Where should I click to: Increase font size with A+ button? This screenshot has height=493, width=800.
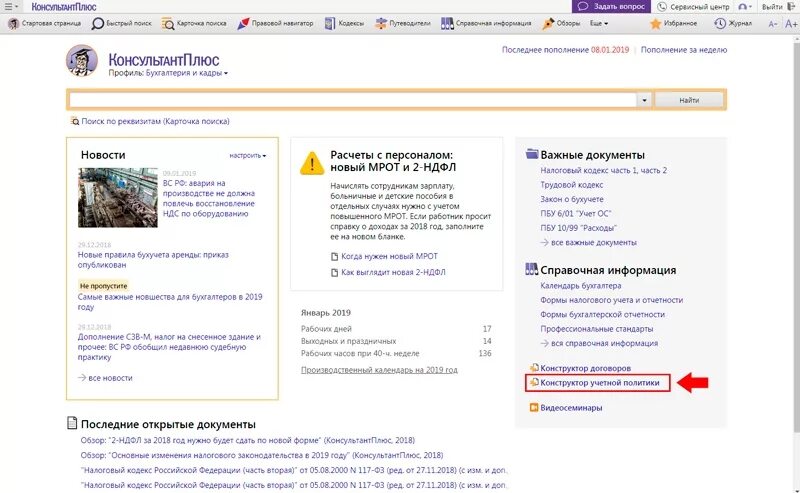[791, 24]
